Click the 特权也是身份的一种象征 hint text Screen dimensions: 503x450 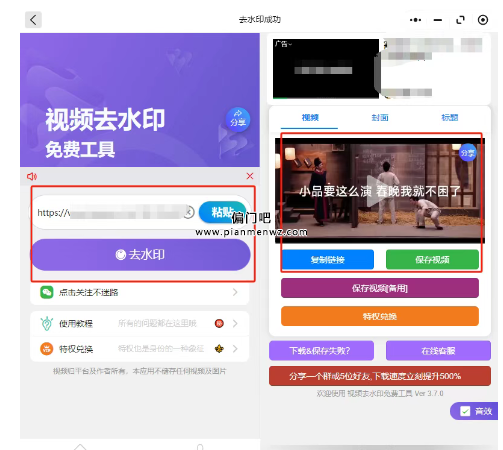(x=161, y=349)
